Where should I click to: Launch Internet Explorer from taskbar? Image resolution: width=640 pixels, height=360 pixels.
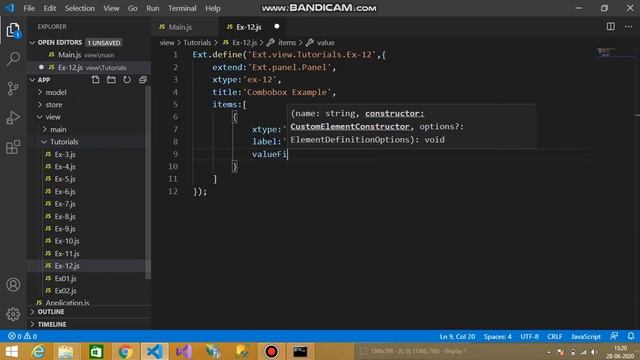tap(38, 352)
